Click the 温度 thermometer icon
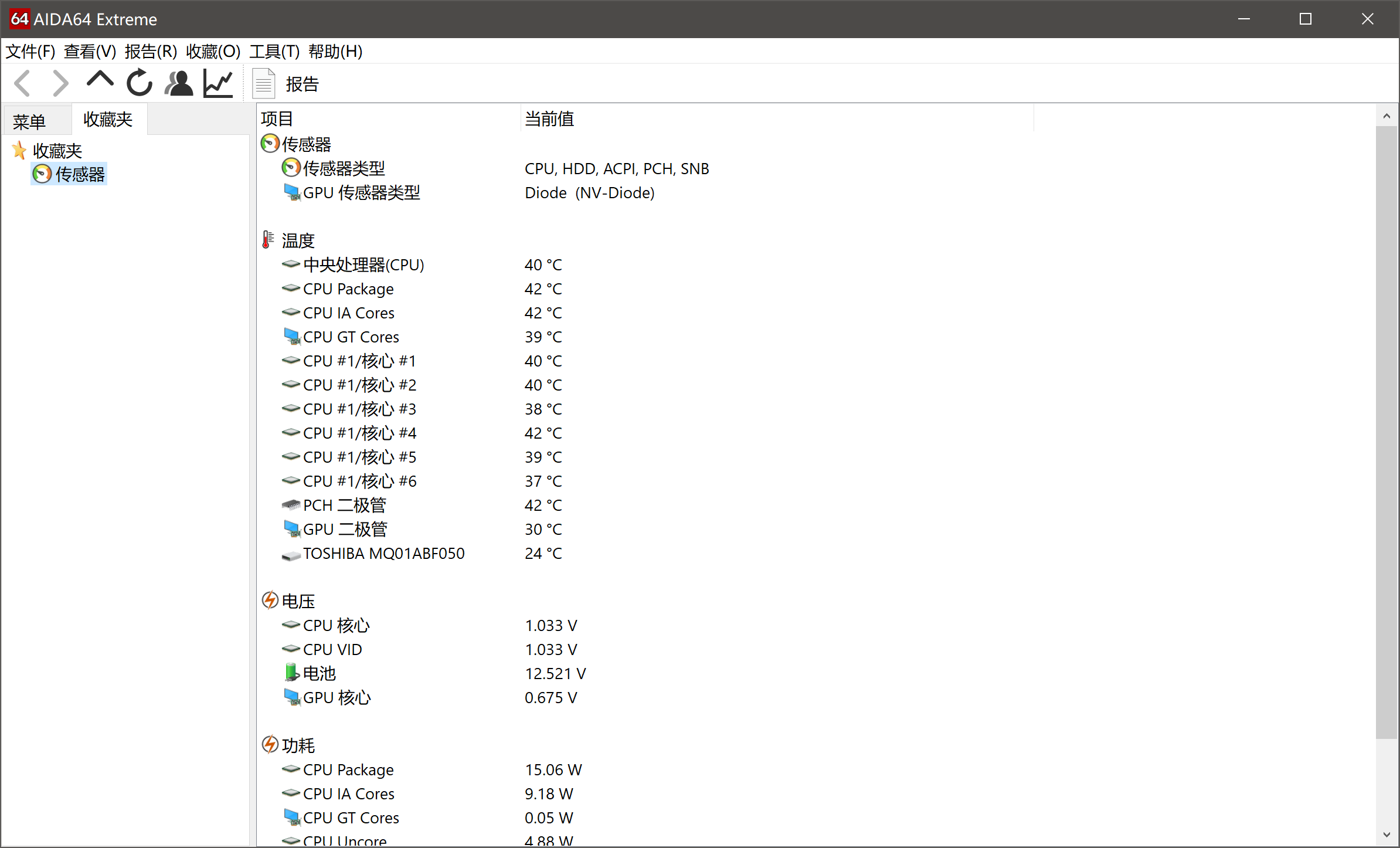1400x848 pixels. [268, 240]
